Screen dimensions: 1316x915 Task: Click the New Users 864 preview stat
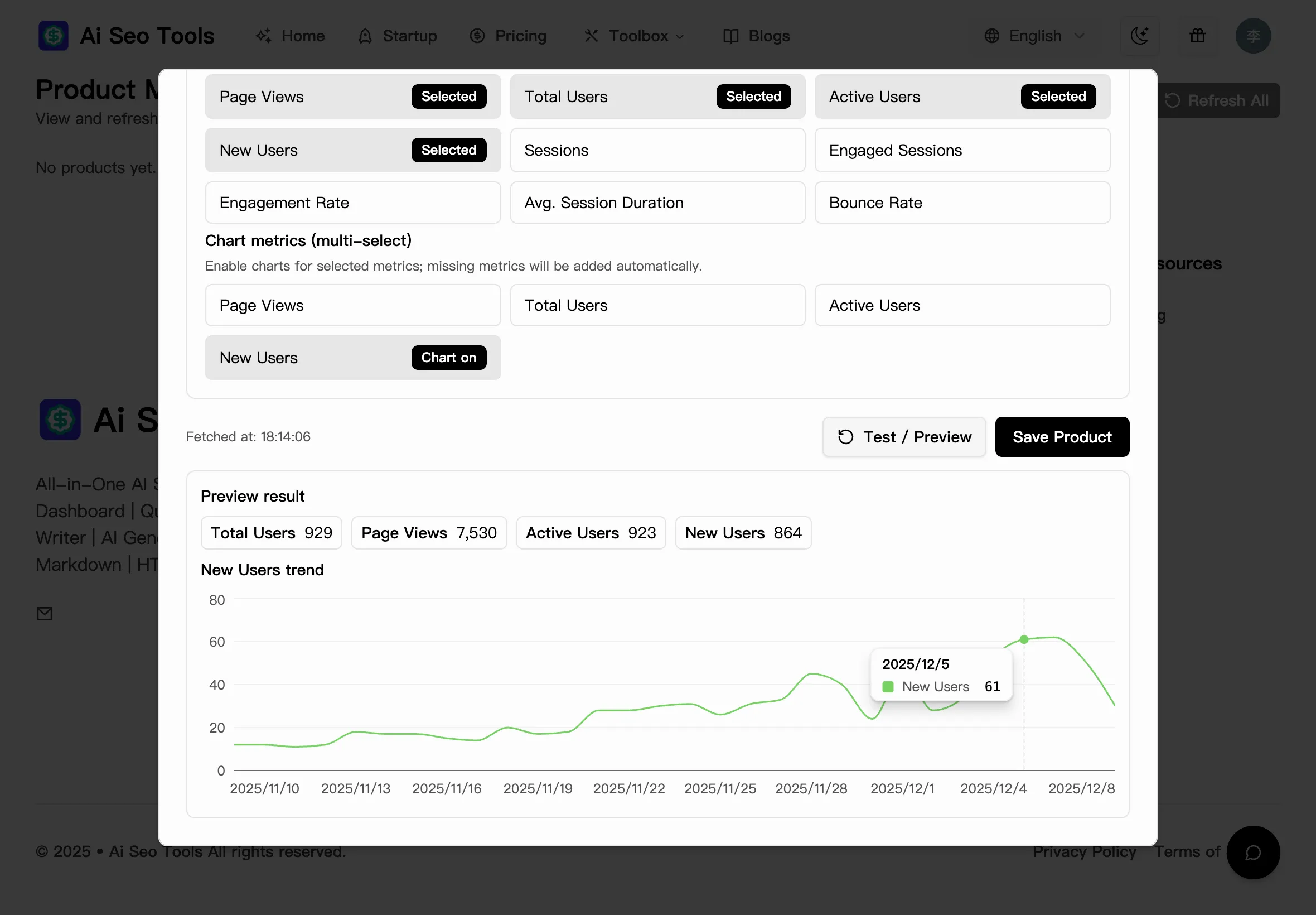[x=743, y=533]
